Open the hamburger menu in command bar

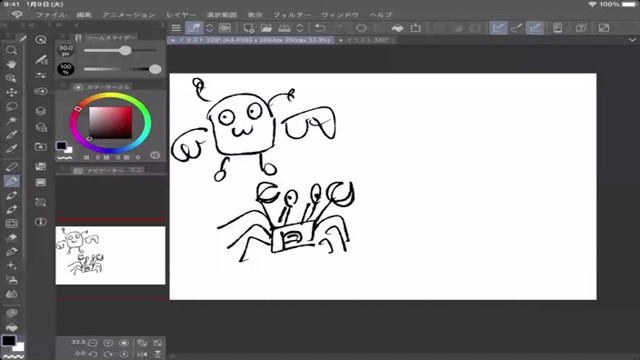click(176, 28)
